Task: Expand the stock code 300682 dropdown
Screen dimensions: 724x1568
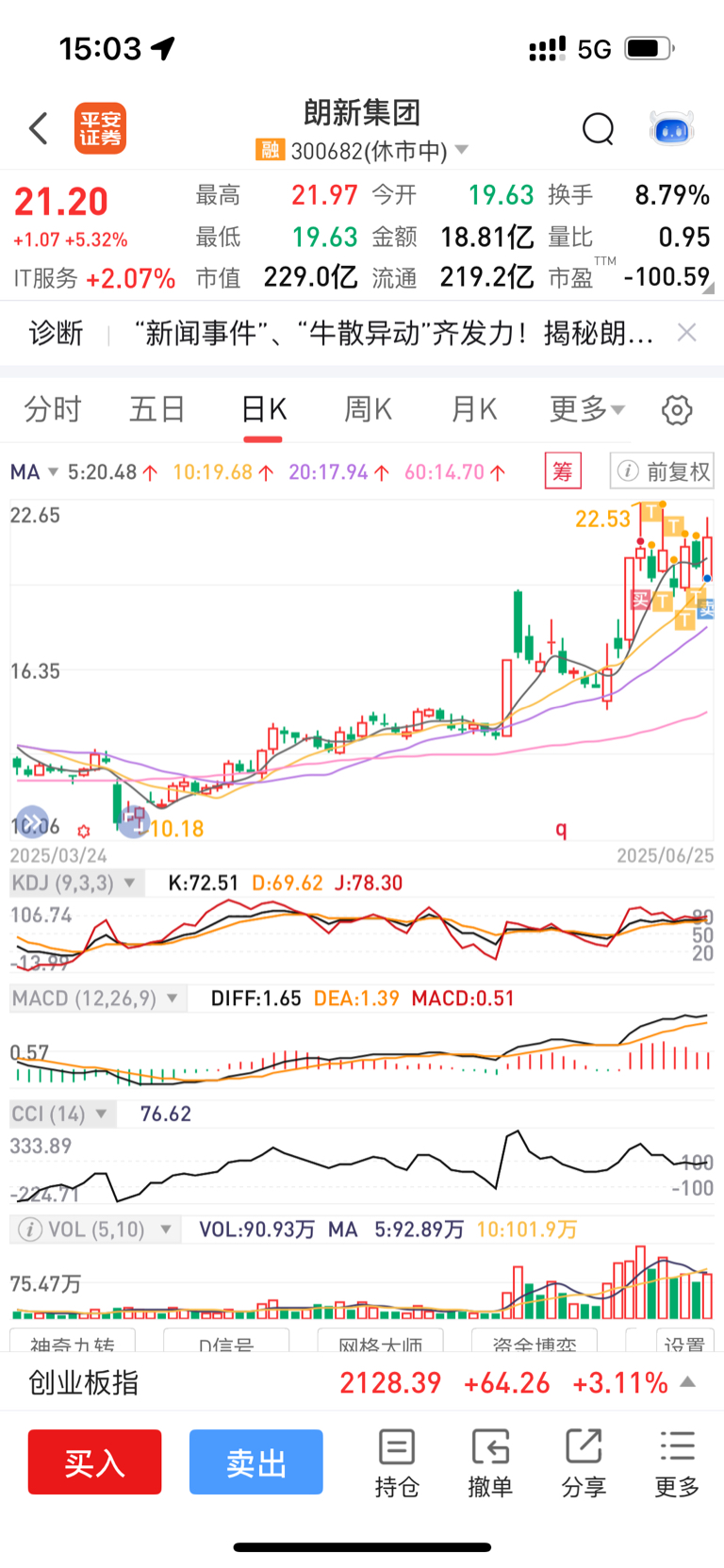Action: point(461,150)
